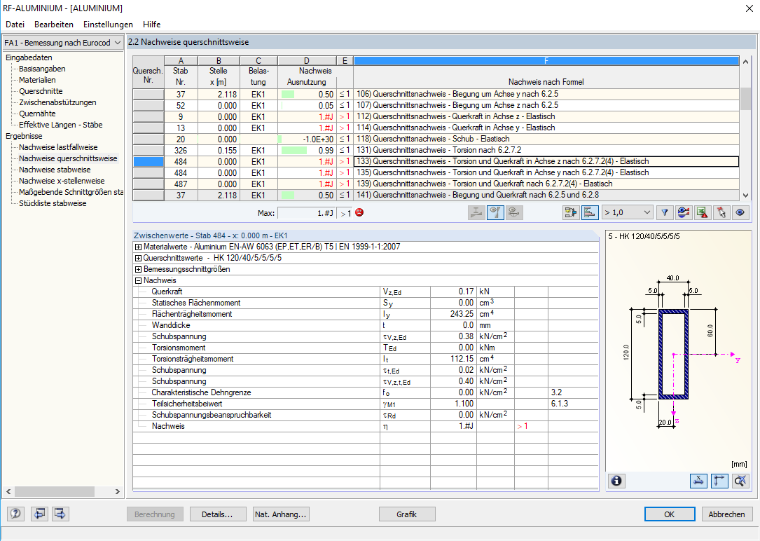Screen dimensions: 760x541
Task: Click pick-member-in-graphic cursor icon
Action: pyautogui.click(x=721, y=212)
